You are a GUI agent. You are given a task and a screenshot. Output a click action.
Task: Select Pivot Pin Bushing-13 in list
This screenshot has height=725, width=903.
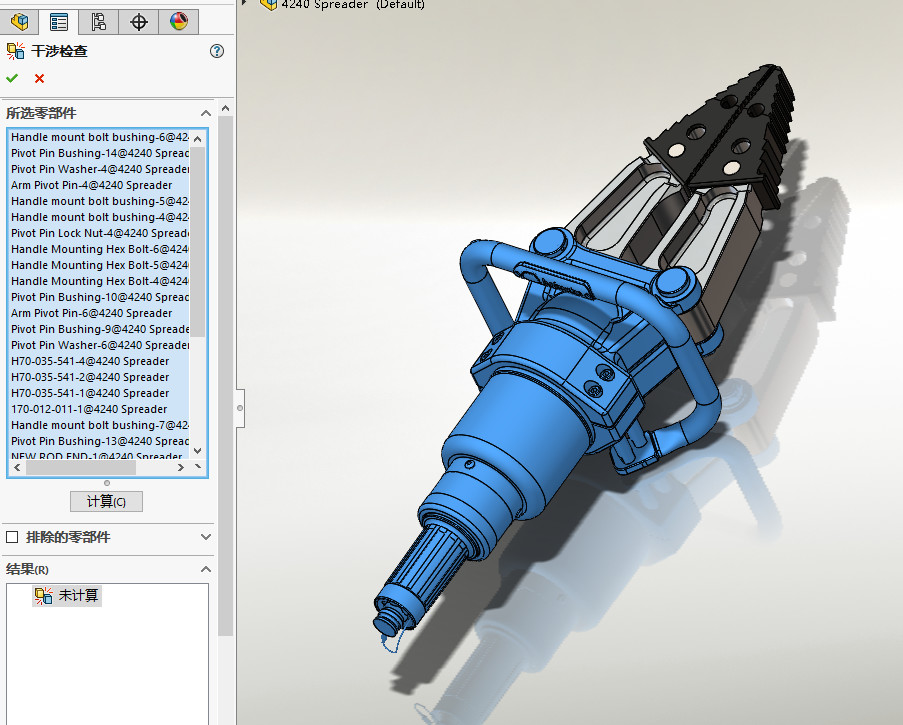(x=100, y=441)
